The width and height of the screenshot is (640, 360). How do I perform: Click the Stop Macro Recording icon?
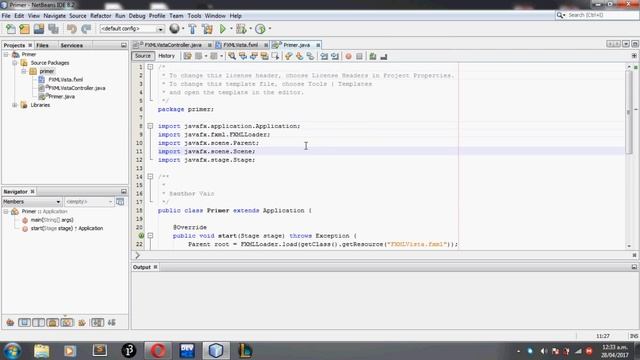click(359, 56)
